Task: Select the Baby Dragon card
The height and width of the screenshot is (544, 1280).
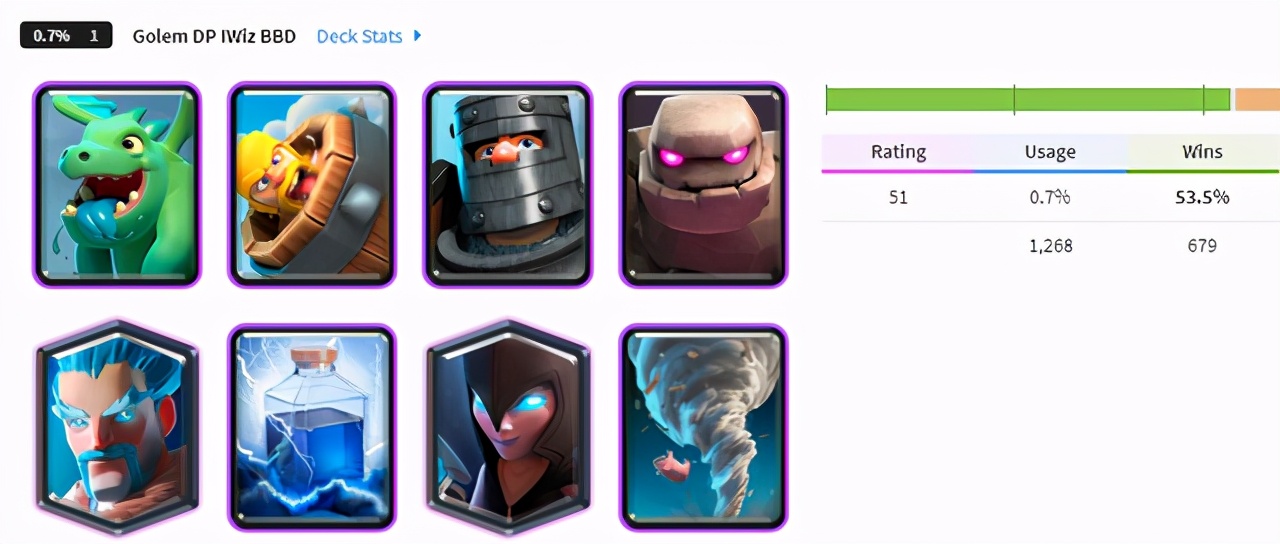Action: coord(116,185)
